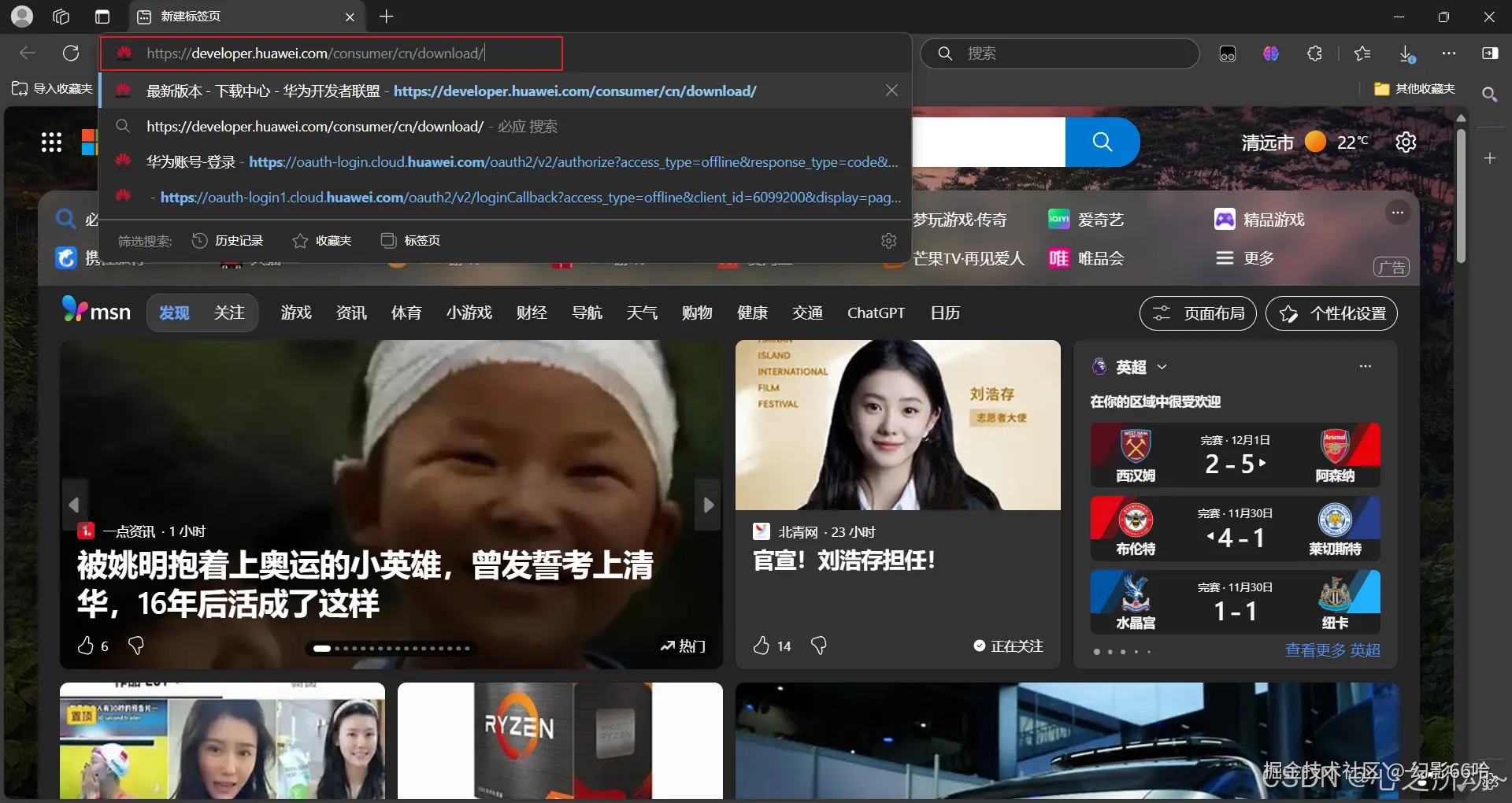Open the quick links more options ellipsis
Screen dimensions: 1512x803
click(1398, 213)
